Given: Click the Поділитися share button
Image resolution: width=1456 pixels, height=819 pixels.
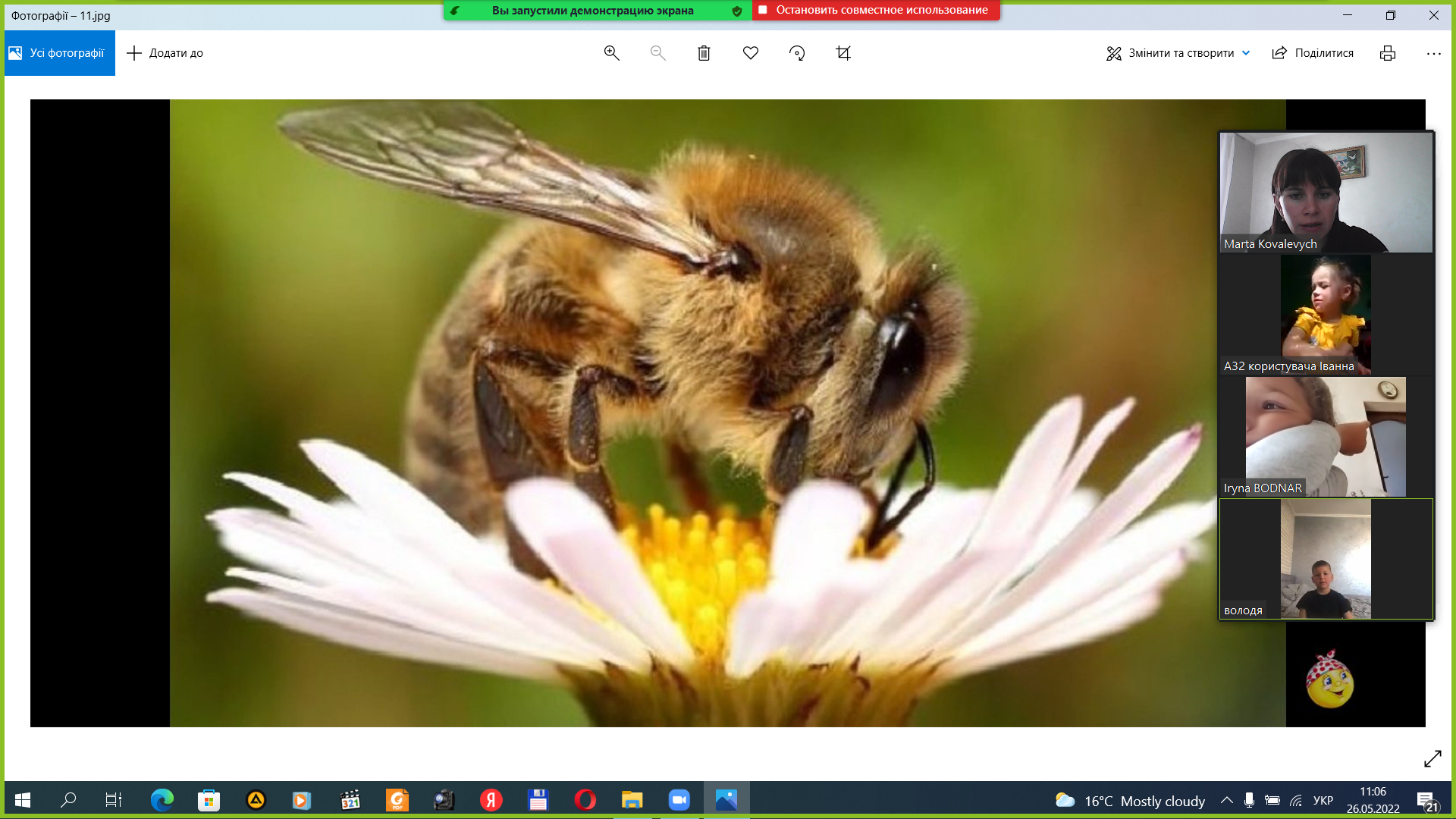Looking at the screenshot, I should pos(1313,53).
